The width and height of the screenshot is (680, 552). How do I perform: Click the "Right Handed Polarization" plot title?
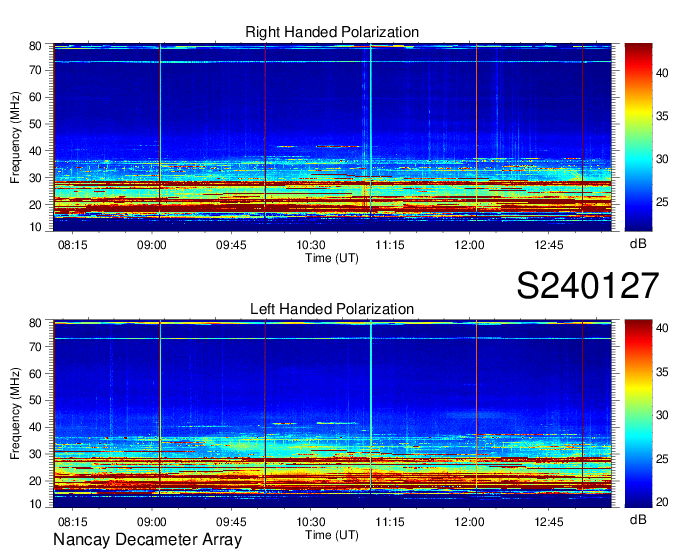coord(332,32)
